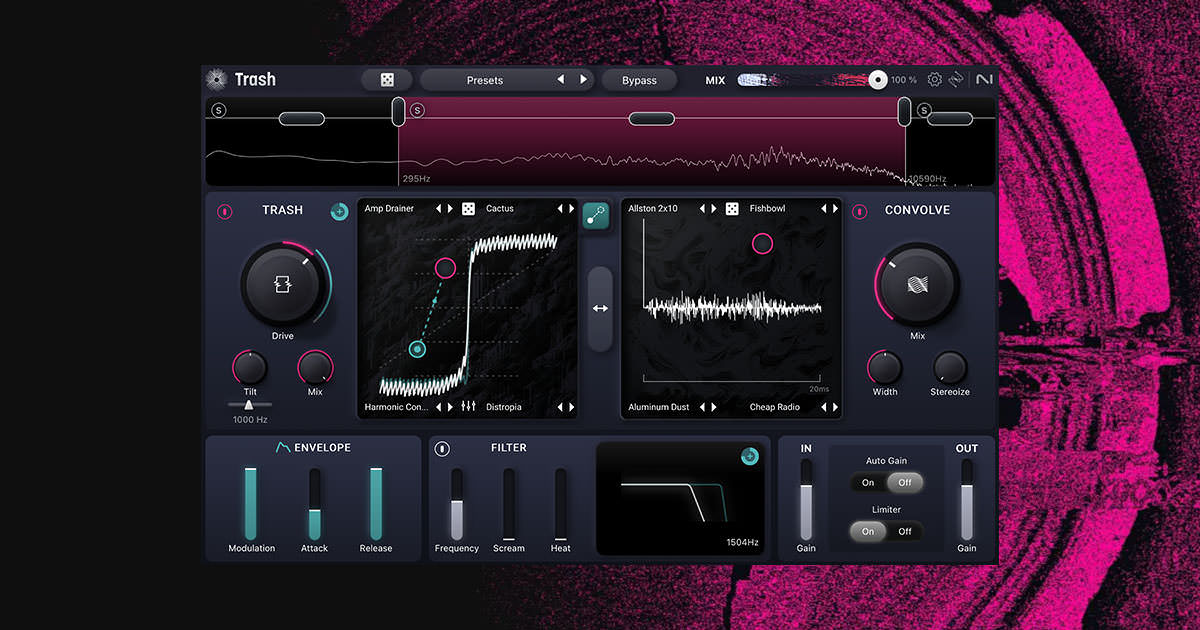Select previous preset with left arrow
Image resolution: width=1200 pixels, height=630 pixels.
pos(560,80)
